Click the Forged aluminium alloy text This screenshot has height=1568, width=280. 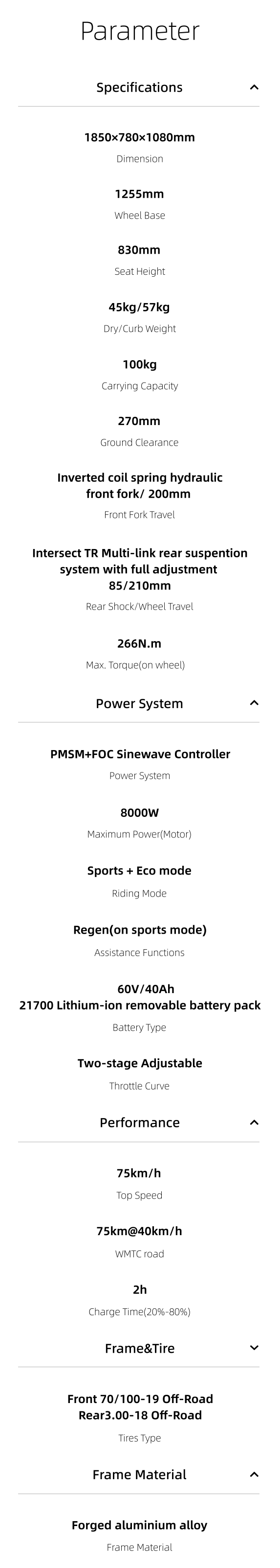tap(139, 1525)
